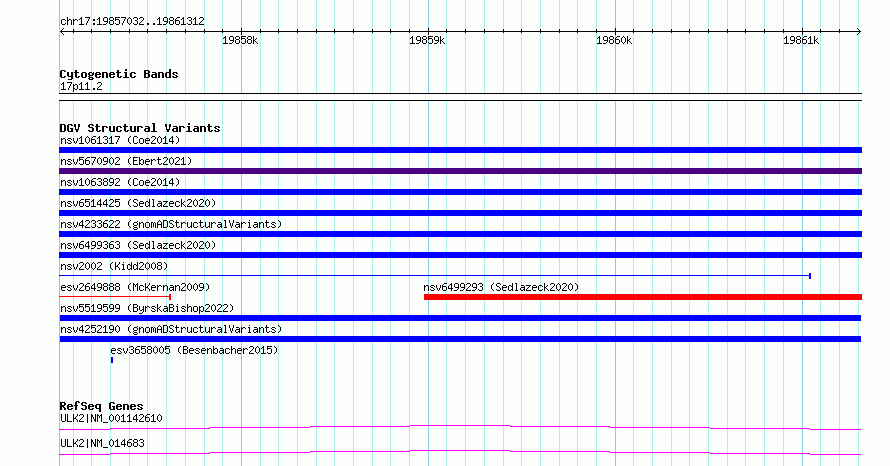Image resolution: width=890 pixels, height=466 pixels.
Task: Click the blue bar of nsv5519599
Action: [x=460, y=318]
